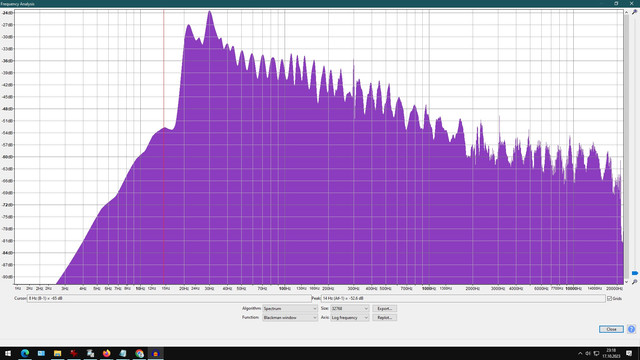This screenshot has height=360, width=640.
Task: Maximize the Frequency Analysis window
Action: pos(616,3)
